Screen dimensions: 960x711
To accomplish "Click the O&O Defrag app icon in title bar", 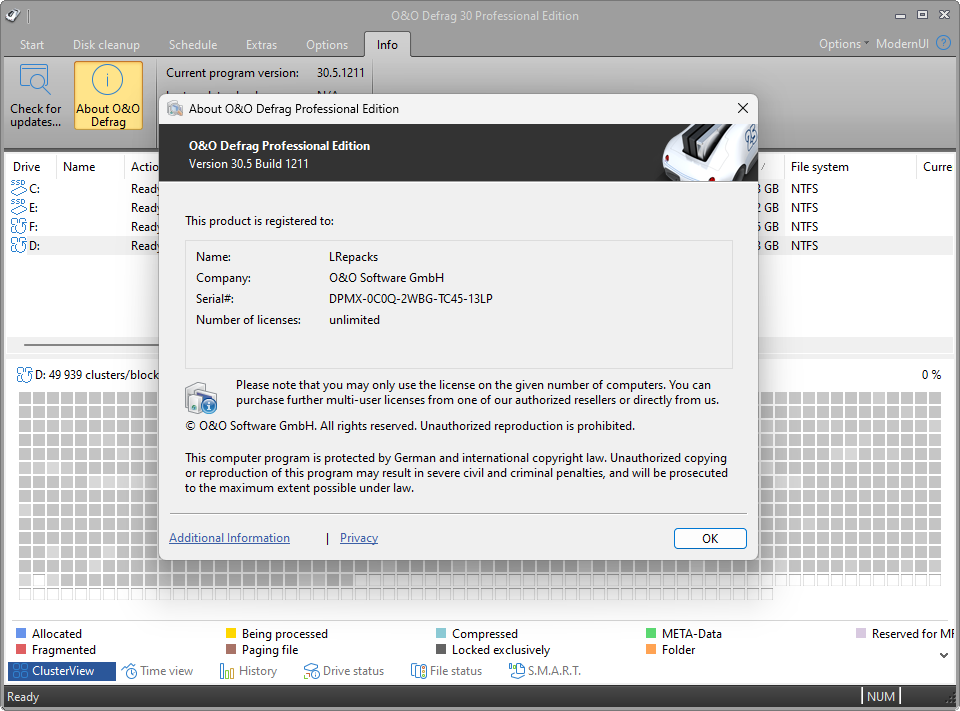I will [x=12, y=15].
